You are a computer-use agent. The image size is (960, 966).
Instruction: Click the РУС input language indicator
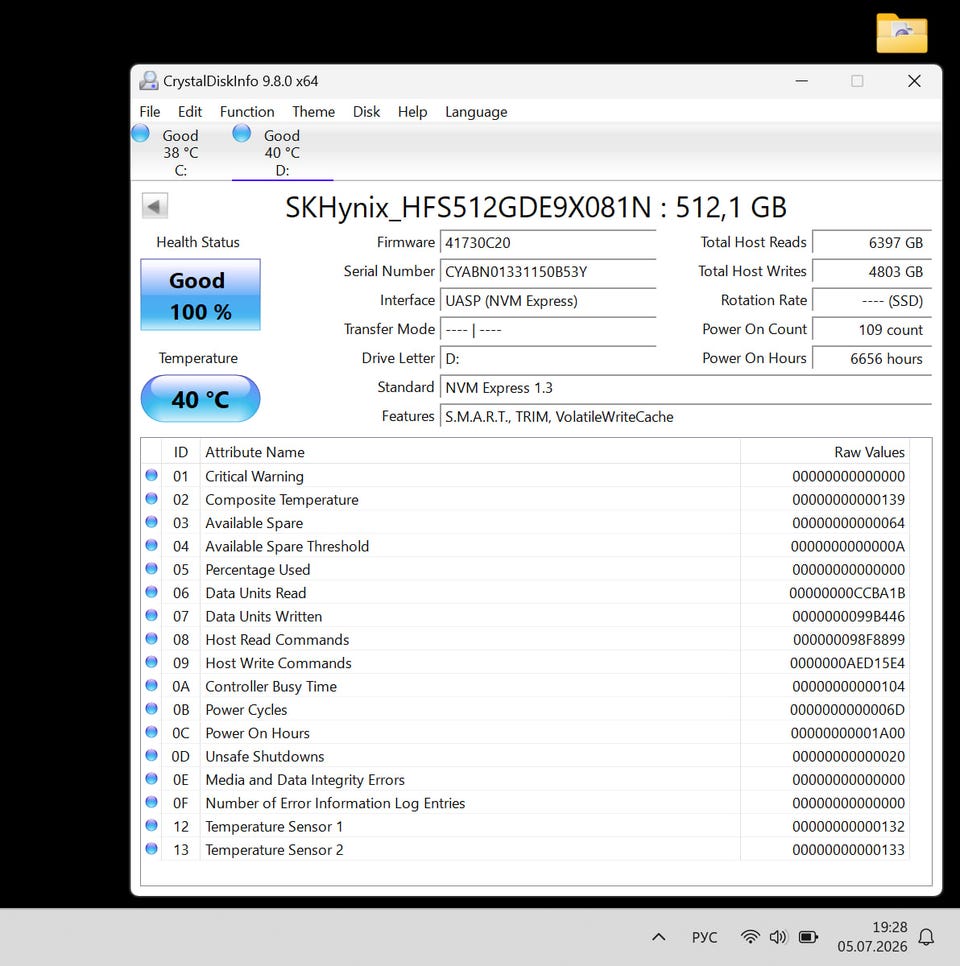[x=704, y=937]
